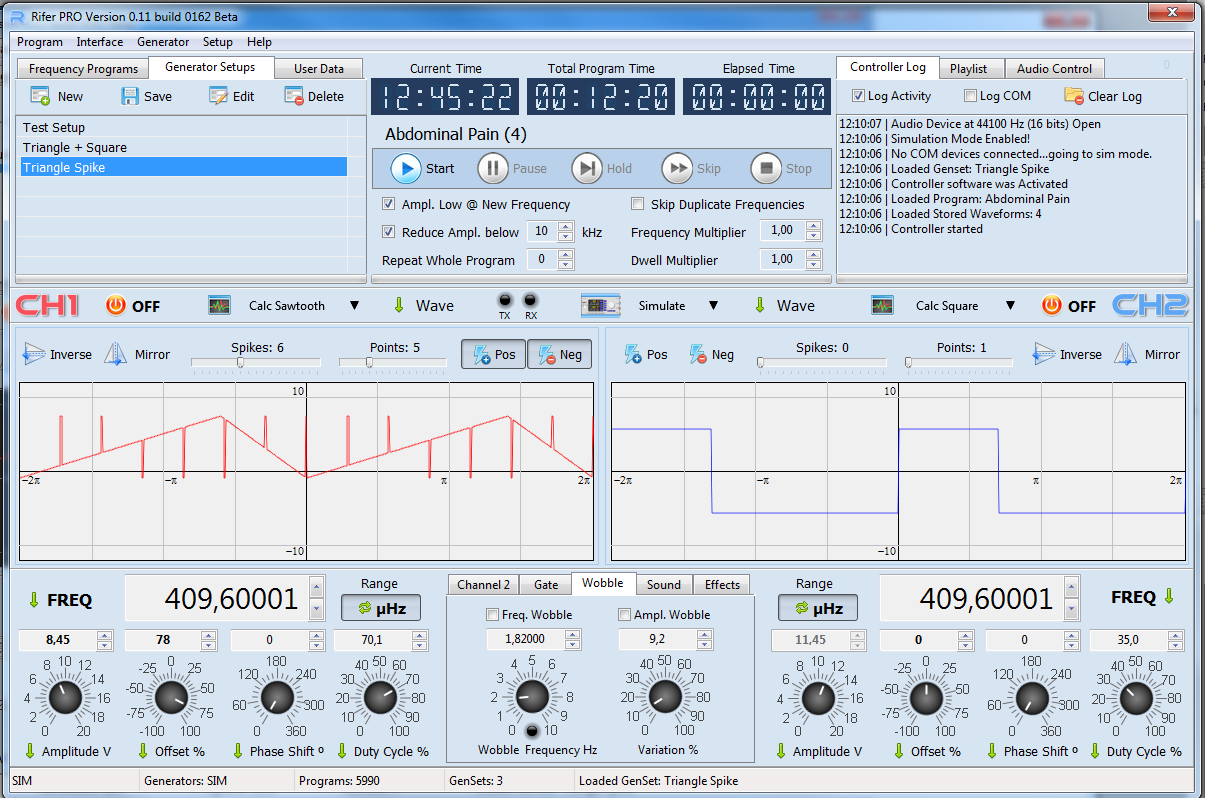Click the CH1 Calc Sawtooth waveform icon

[219, 305]
